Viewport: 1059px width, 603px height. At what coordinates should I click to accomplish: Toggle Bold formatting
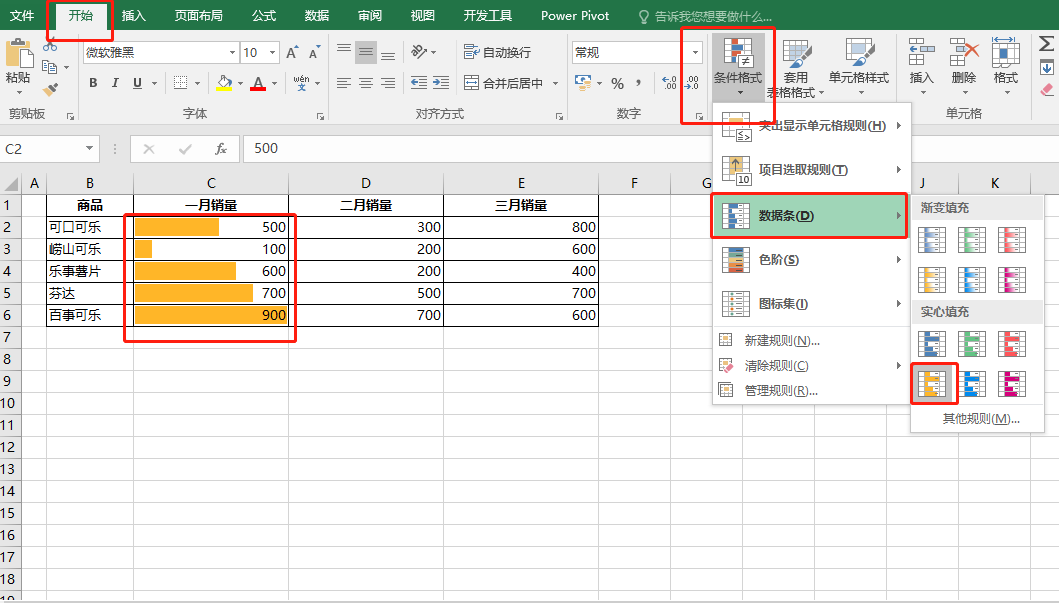point(93,83)
